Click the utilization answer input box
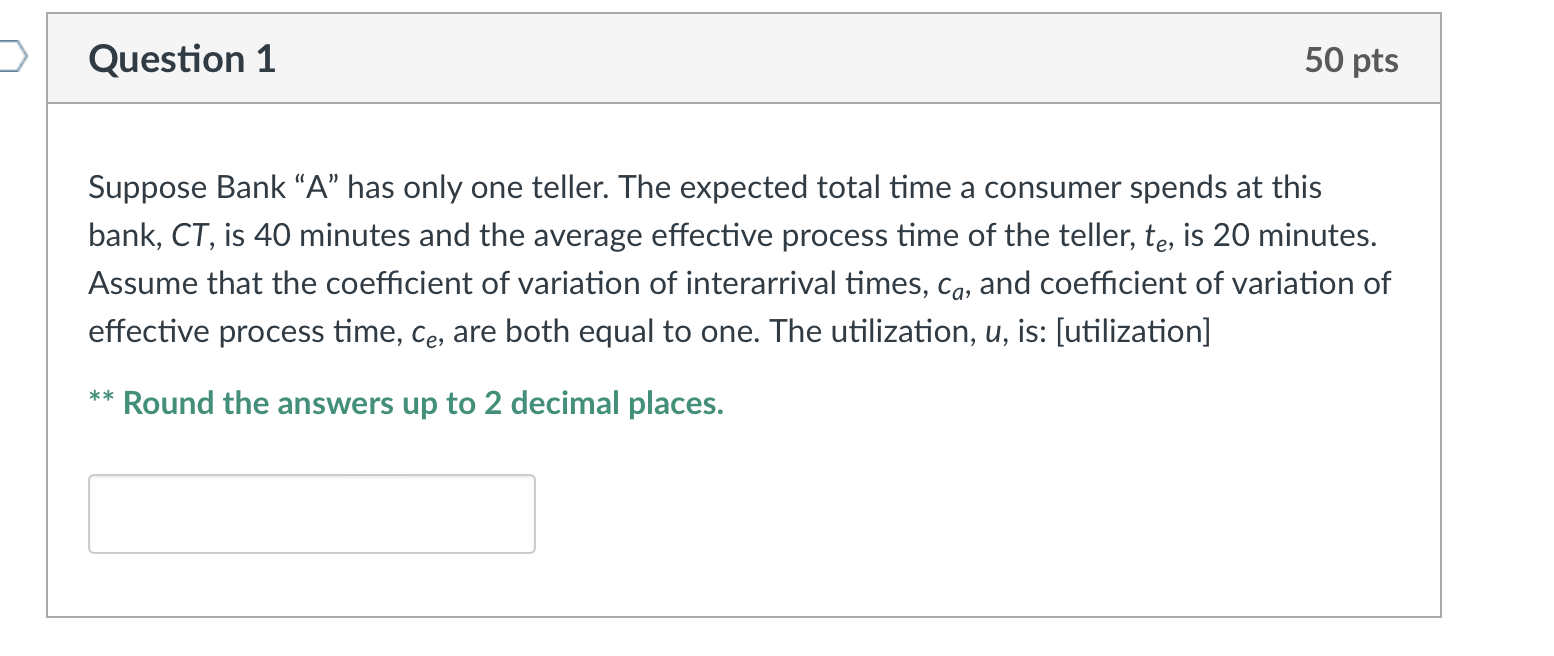This screenshot has height=656, width=1554. pos(311,514)
